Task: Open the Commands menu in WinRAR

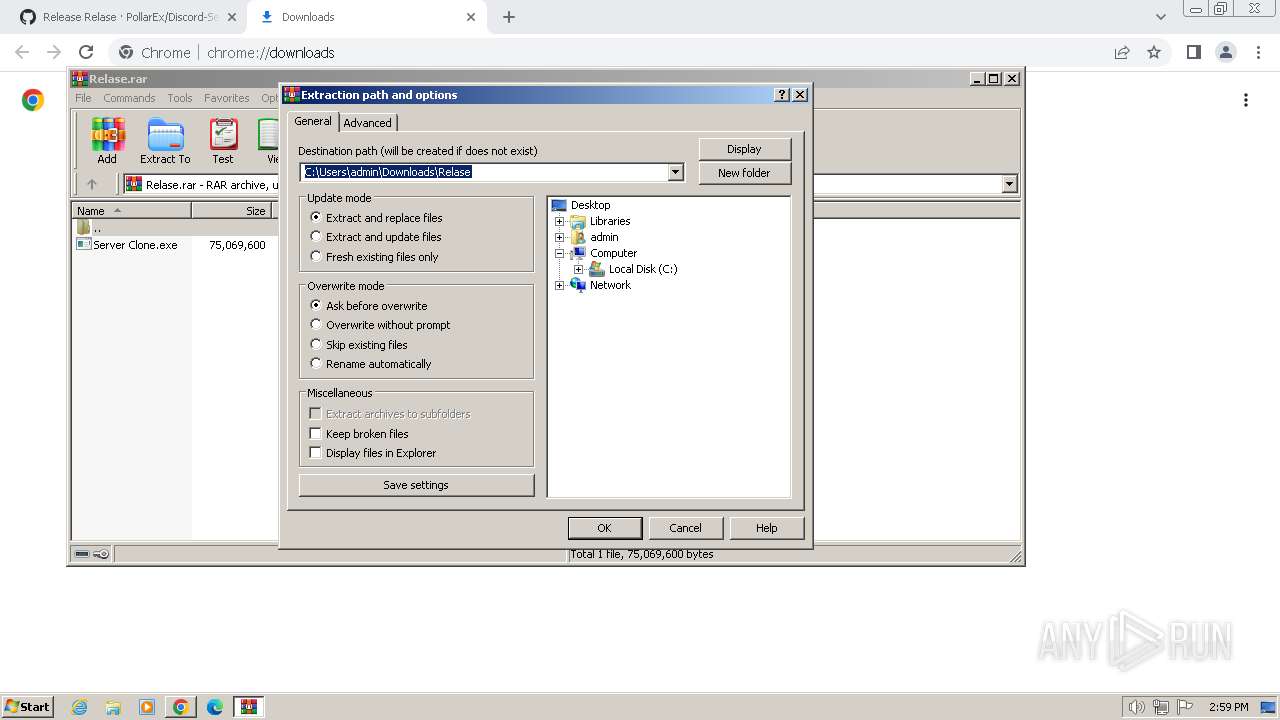Action: pos(129,98)
